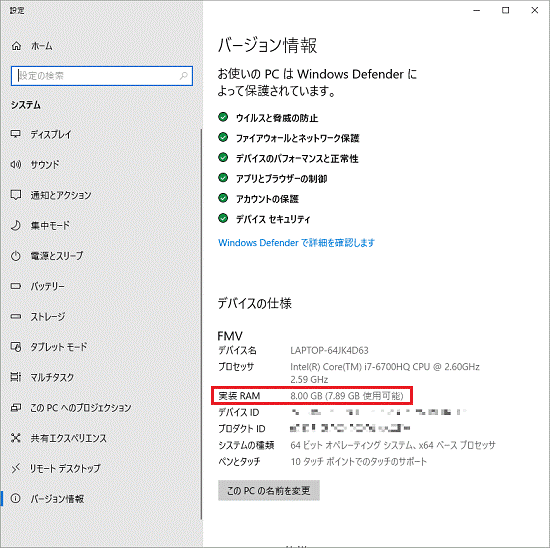Click green check next to アカウントの保護
This screenshot has width=550, height=548.
point(223,198)
